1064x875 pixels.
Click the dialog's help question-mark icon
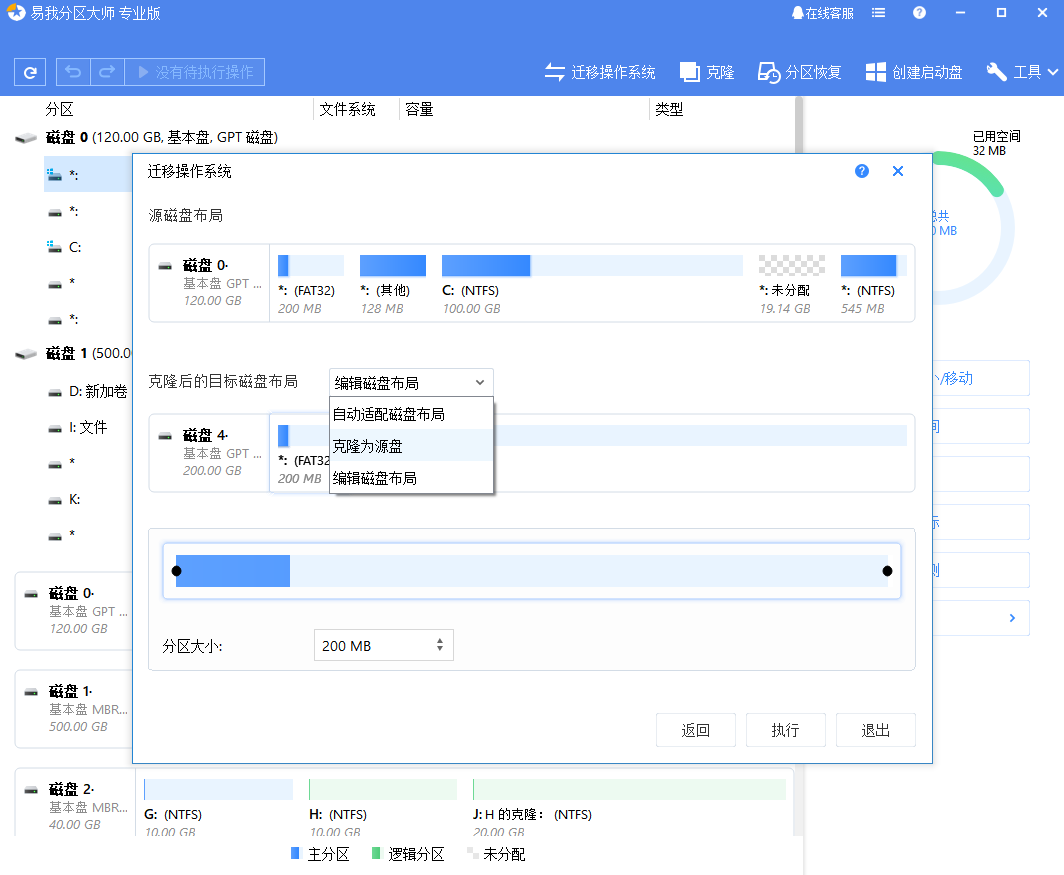click(861, 171)
